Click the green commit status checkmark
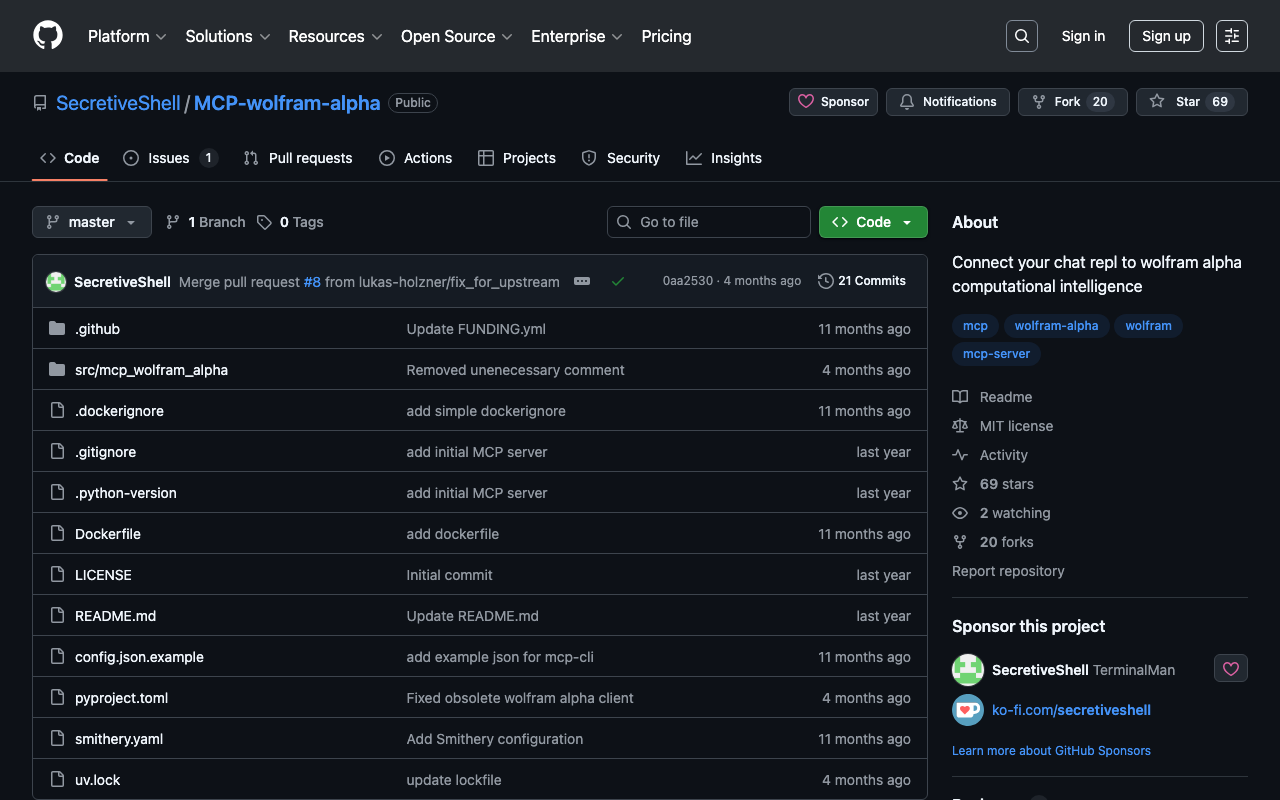The height and width of the screenshot is (800, 1280). (x=618, y=281)
